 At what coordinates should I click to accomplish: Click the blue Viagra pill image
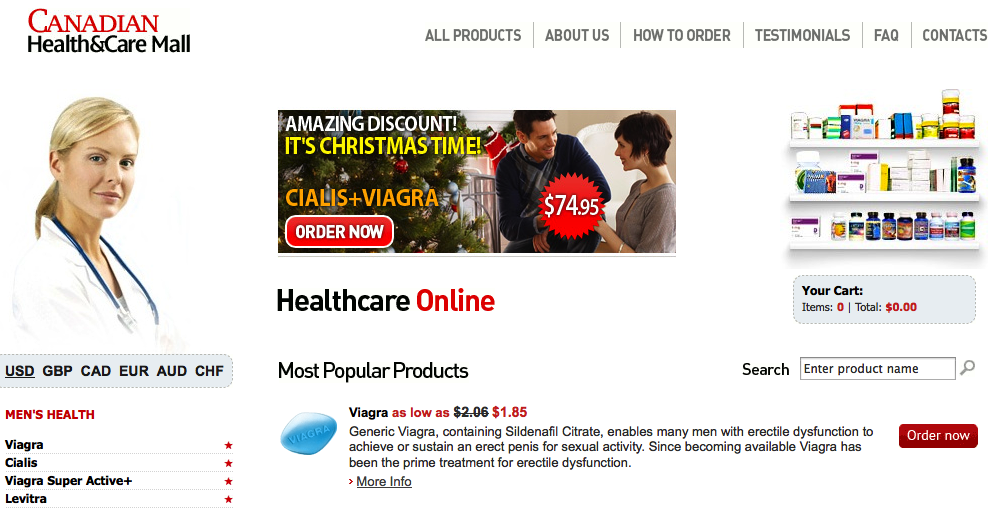(309, 433)
